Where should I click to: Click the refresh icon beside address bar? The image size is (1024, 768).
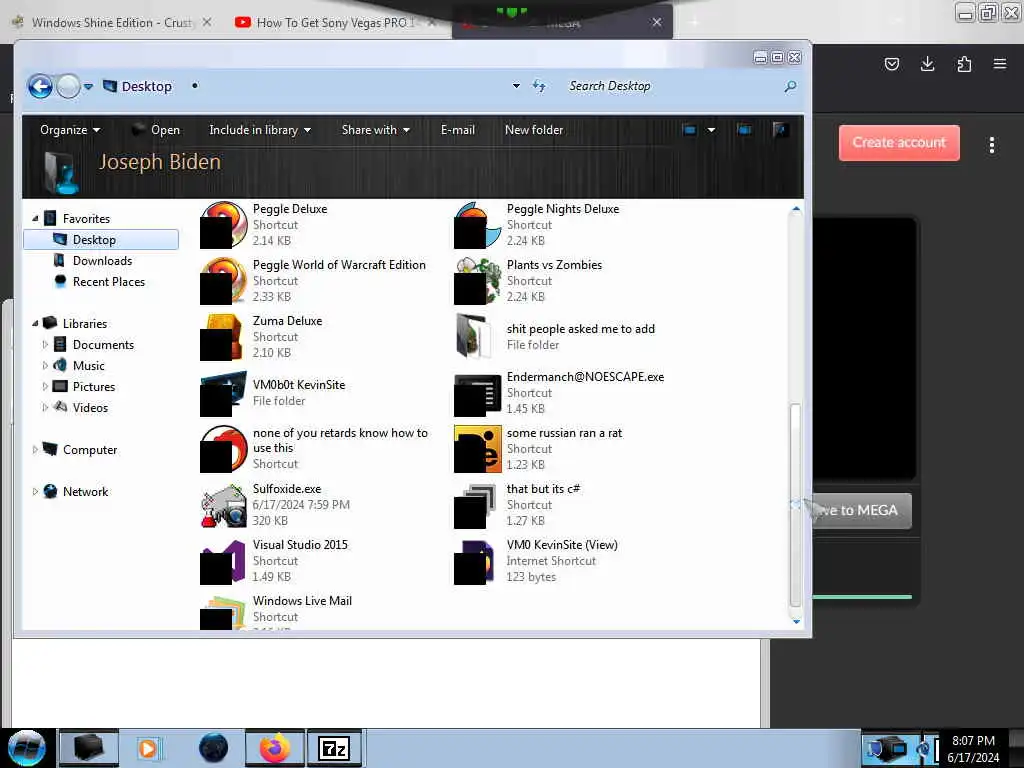(x=539, y=86)
